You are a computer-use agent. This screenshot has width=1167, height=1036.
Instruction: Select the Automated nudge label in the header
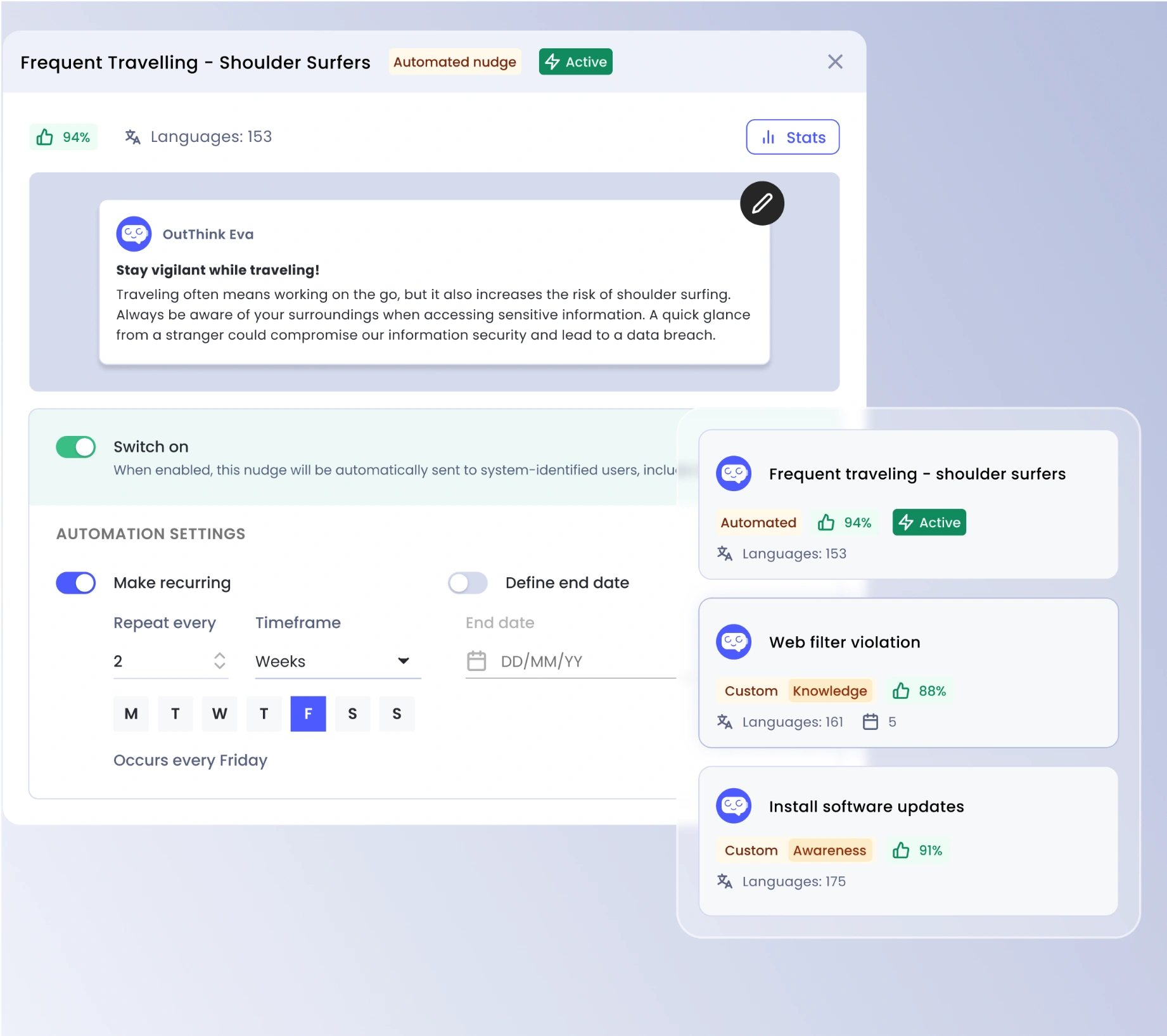pyautogui.click(x=454, y=61)
